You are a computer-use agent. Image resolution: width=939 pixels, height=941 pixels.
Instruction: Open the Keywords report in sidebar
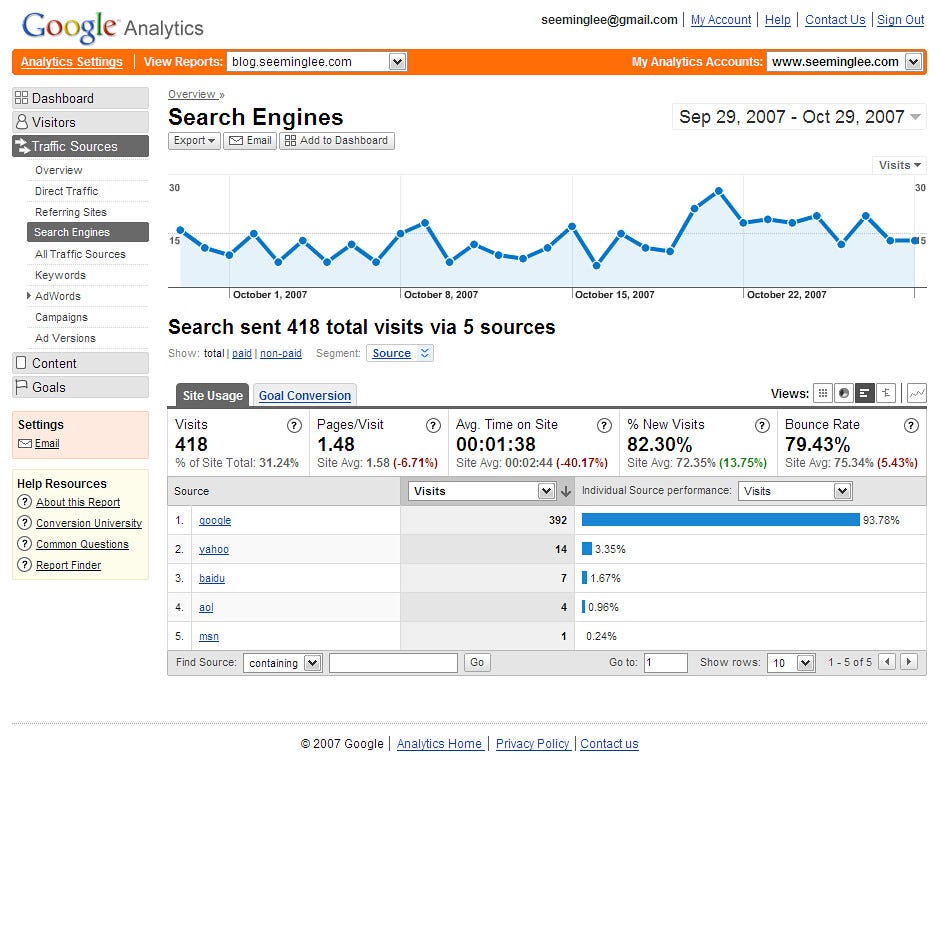[60, 275]
